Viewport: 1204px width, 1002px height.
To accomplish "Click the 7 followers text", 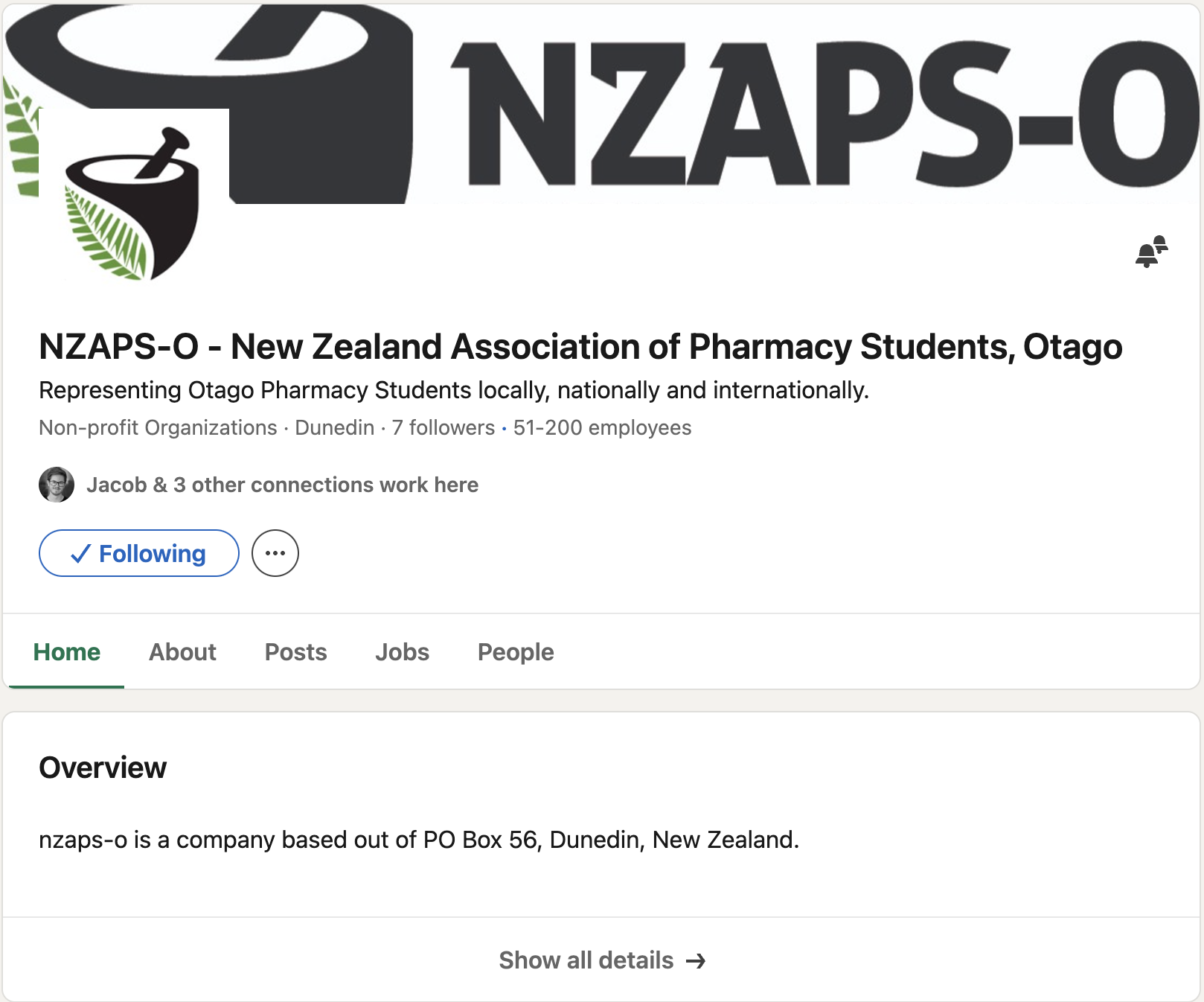I will tap(444, 428).
